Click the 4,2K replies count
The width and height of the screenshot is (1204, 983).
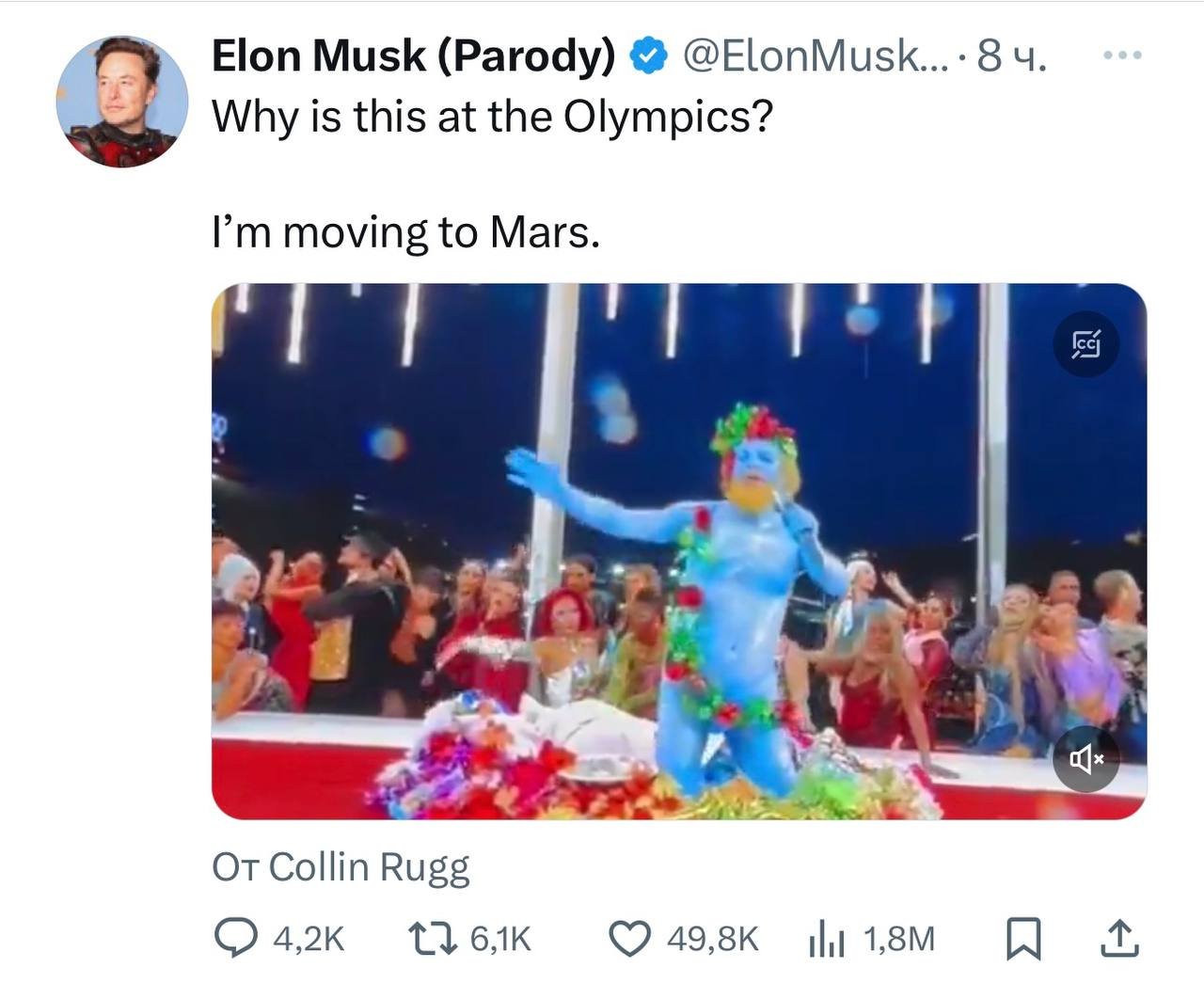(309, 939)
